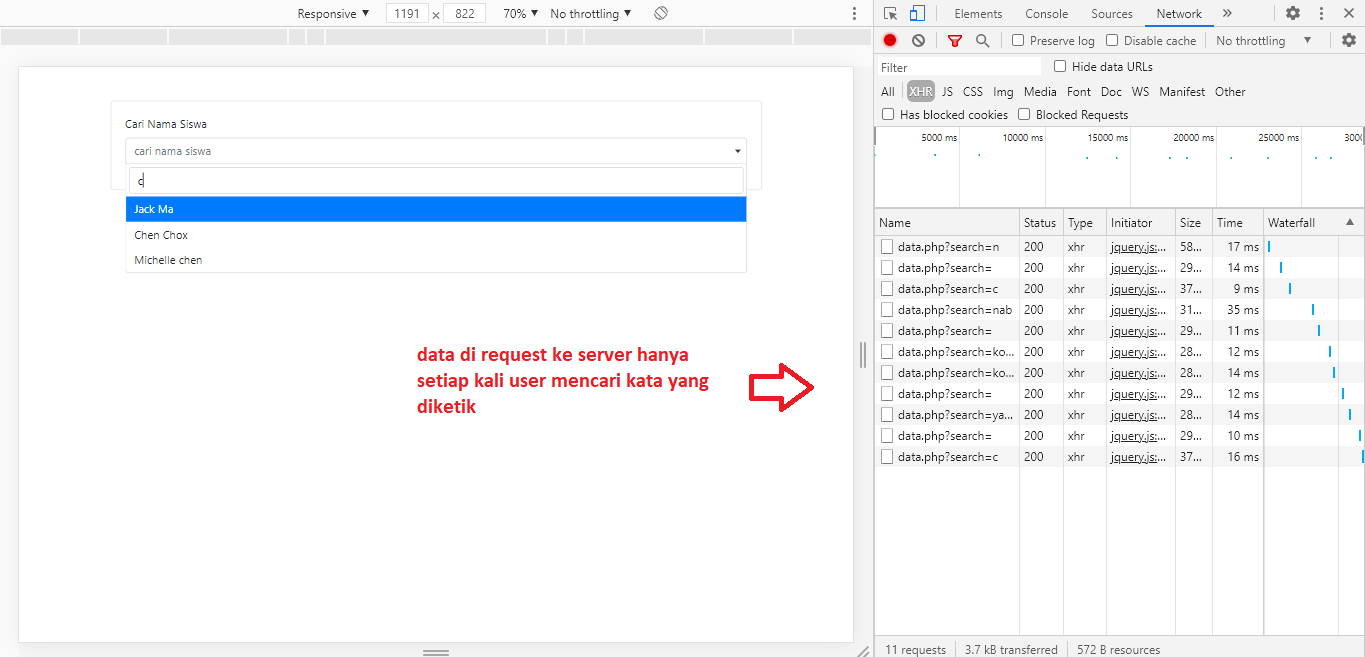Open the 70% zoom dropdown
The height and width of the screenshot is (657, 1365).
(x=519, y=13)
